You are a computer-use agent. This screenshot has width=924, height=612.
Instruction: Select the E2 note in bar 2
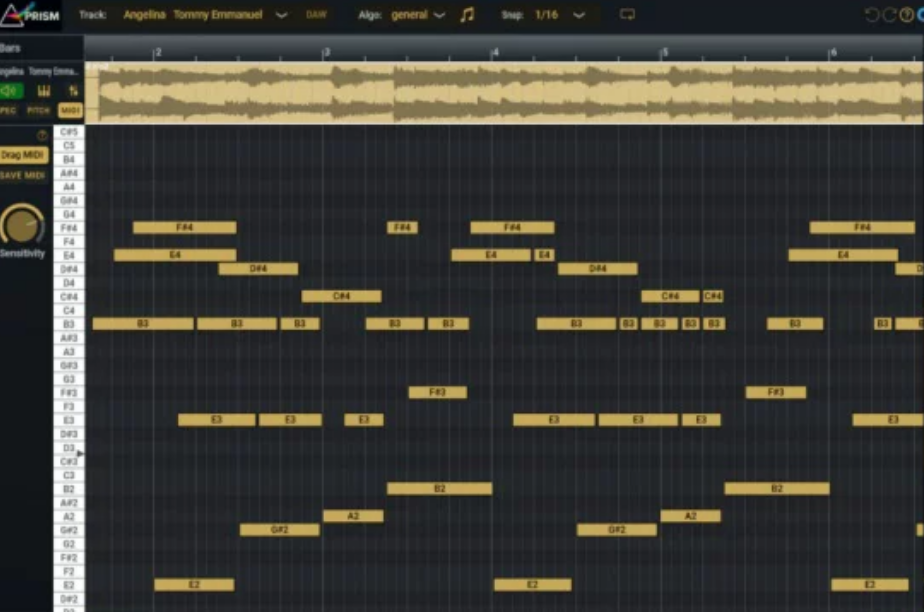(x=194, y=584)
